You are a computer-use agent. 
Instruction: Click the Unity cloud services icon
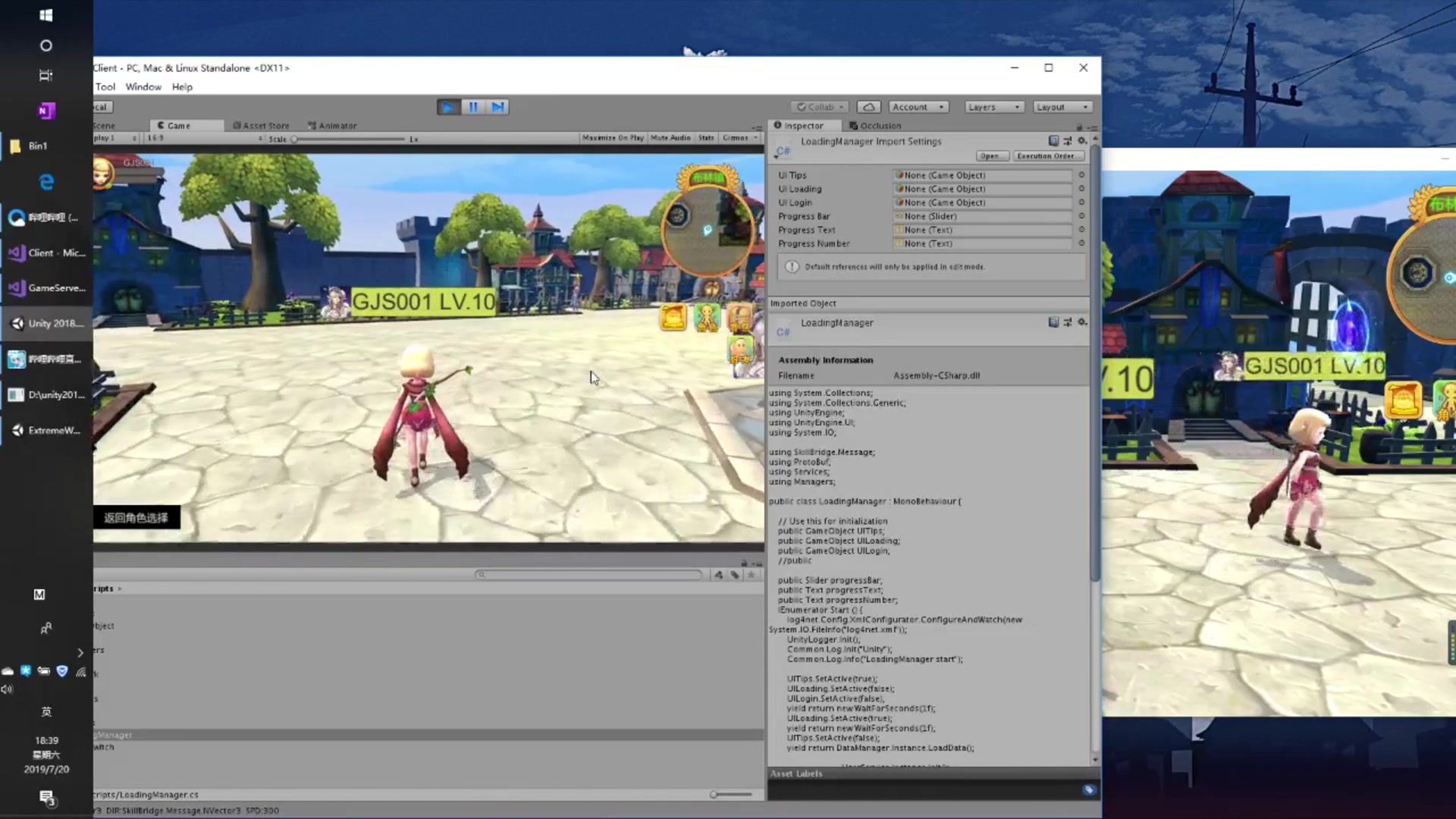pyautogui.click(x=869, y=107)
